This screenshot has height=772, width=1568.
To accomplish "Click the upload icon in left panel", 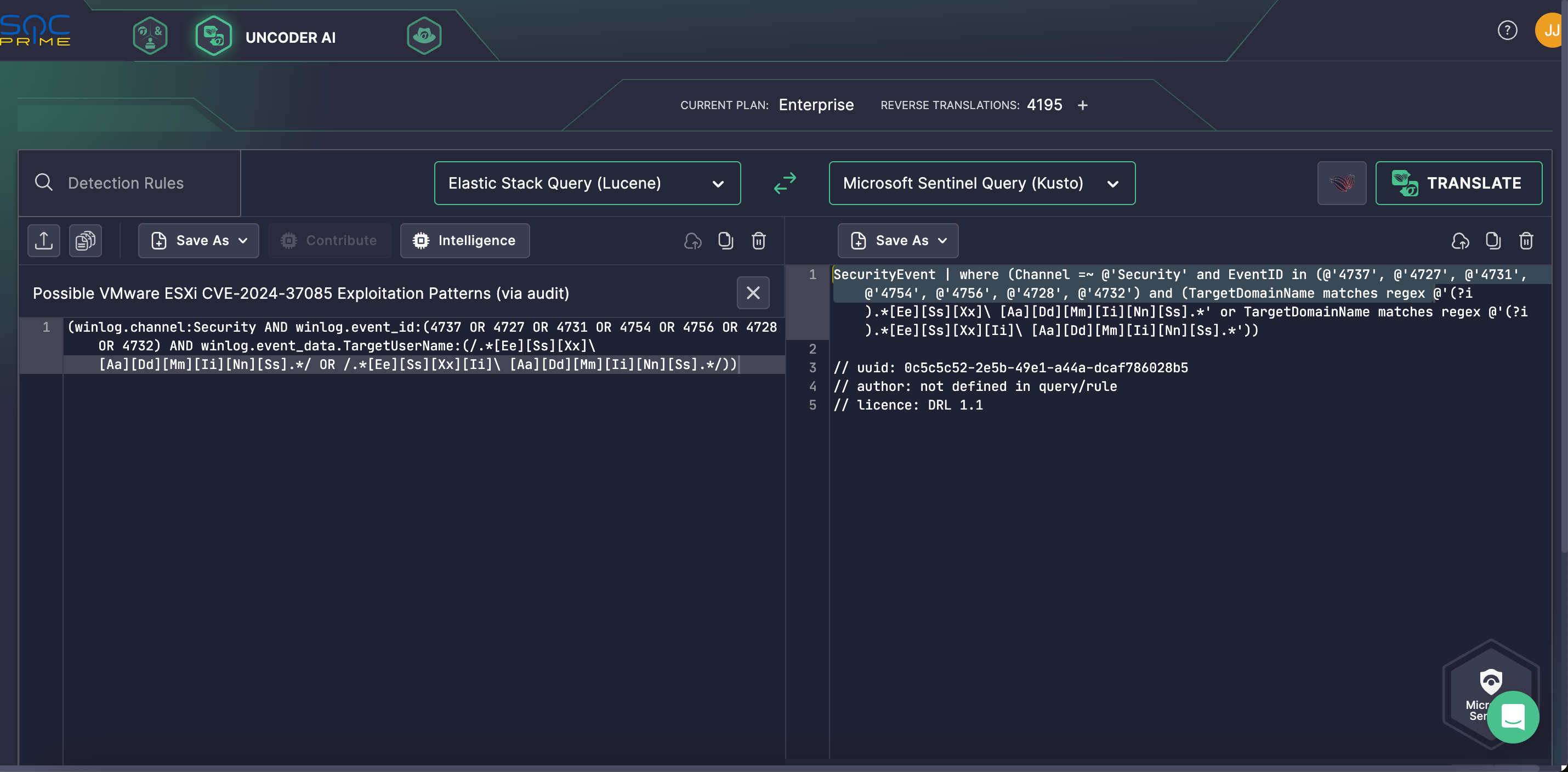I will pyautogui.click(x=44, y=240).
